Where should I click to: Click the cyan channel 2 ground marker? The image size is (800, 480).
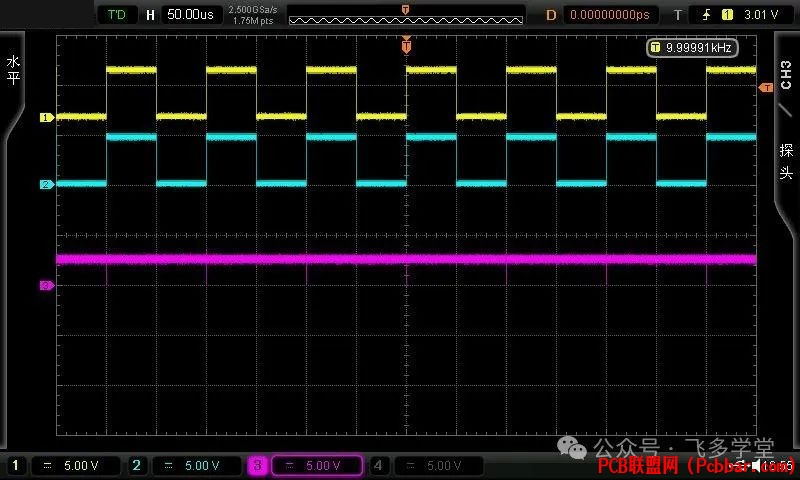point(46,184)
